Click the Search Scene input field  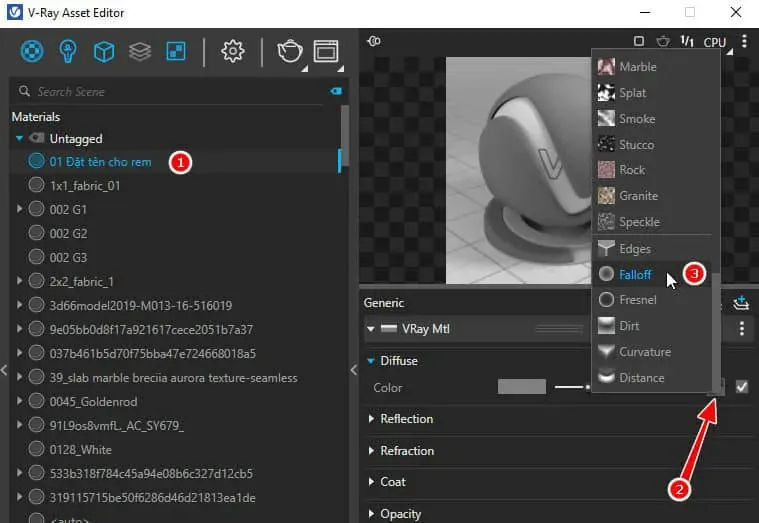point(170,92)
